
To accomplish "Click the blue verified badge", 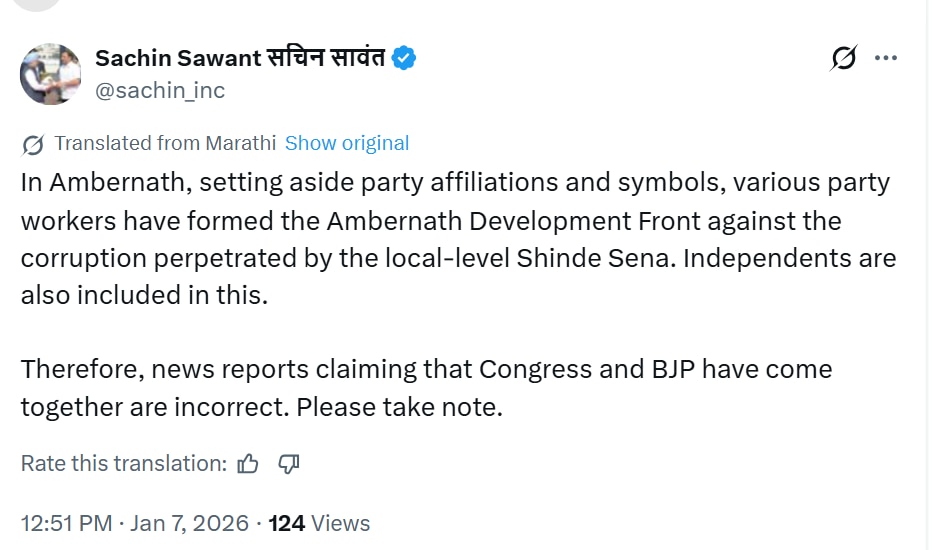I will [x=404, y=59].
